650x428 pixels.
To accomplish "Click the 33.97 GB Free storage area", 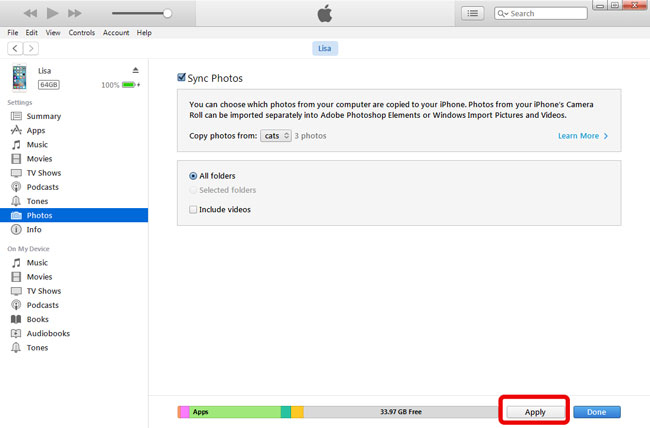I will (400, 412).
